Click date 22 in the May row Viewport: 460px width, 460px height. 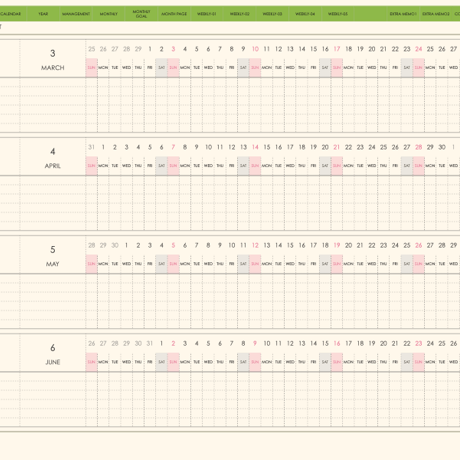[372, 245]
